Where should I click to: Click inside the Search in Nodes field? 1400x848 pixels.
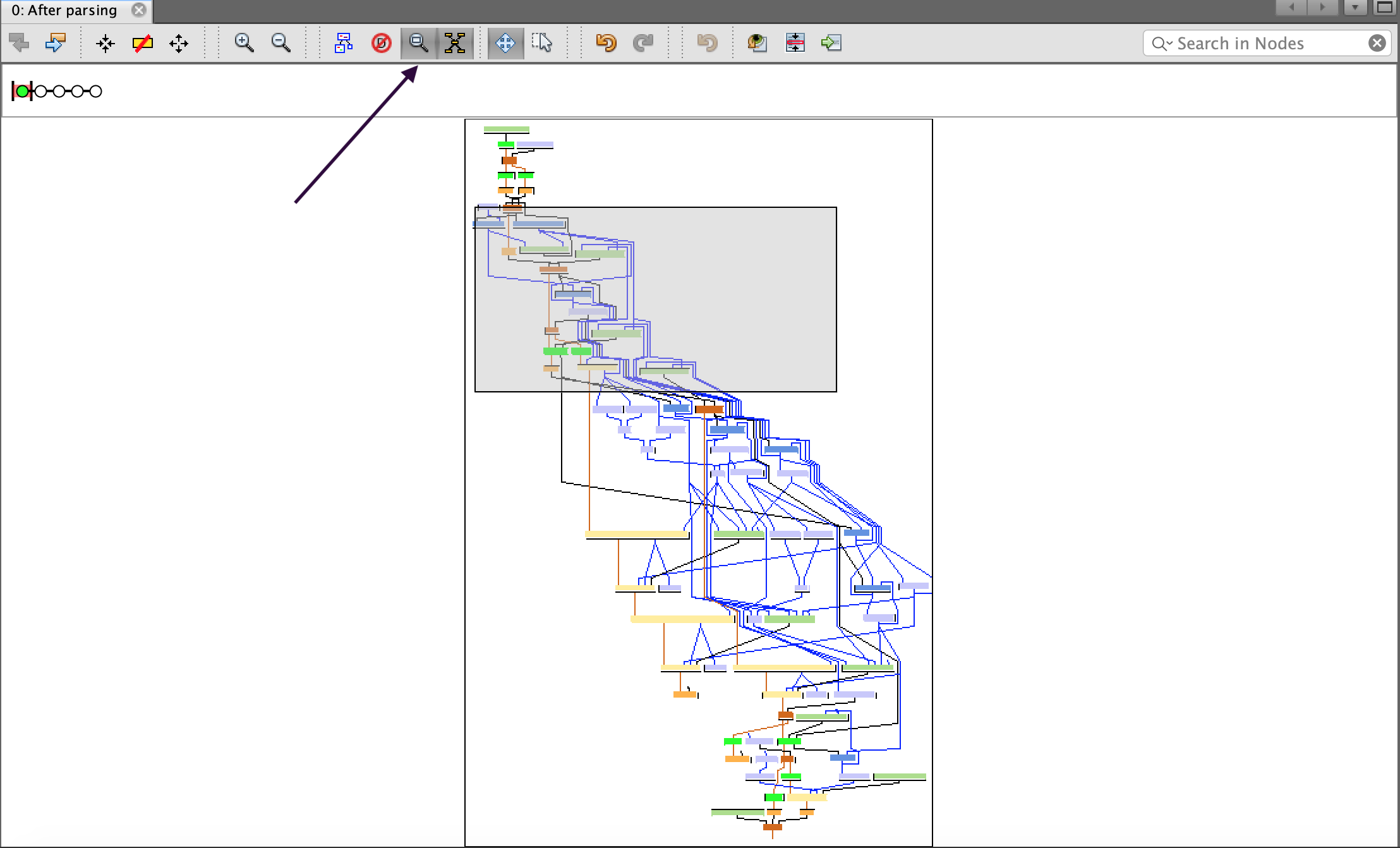point(1257,43)
